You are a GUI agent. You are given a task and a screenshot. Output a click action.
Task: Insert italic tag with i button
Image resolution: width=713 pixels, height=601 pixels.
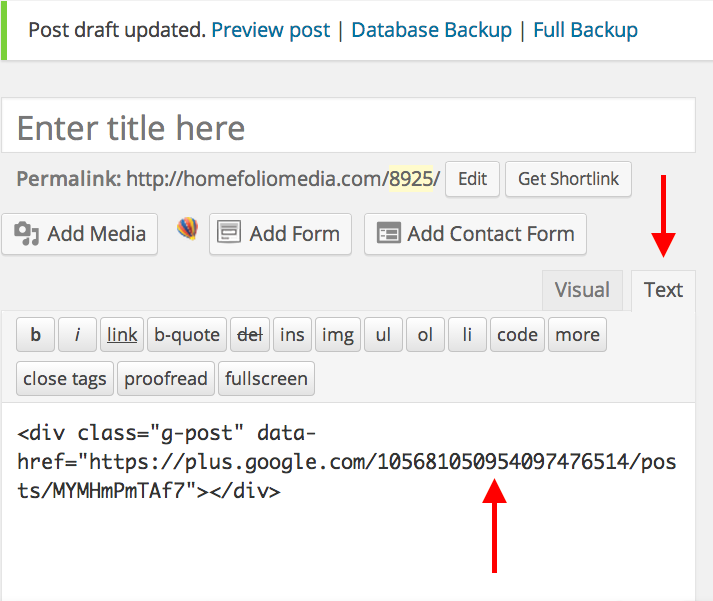tap(77, 335)
